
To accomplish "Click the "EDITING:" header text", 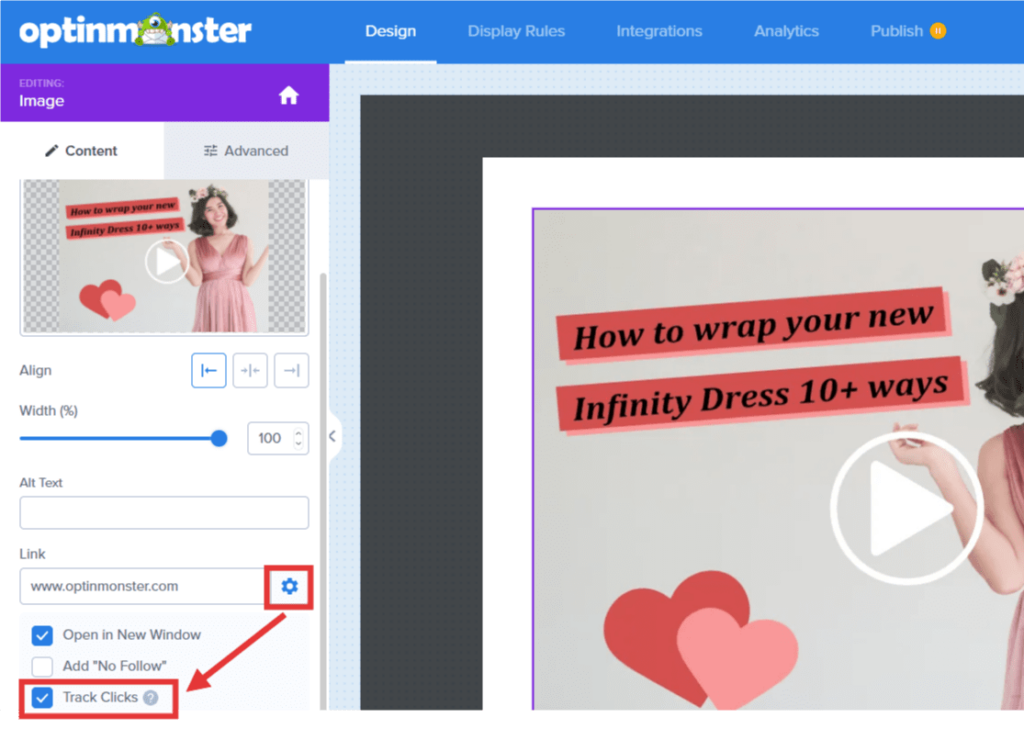I will click(41, 83).
